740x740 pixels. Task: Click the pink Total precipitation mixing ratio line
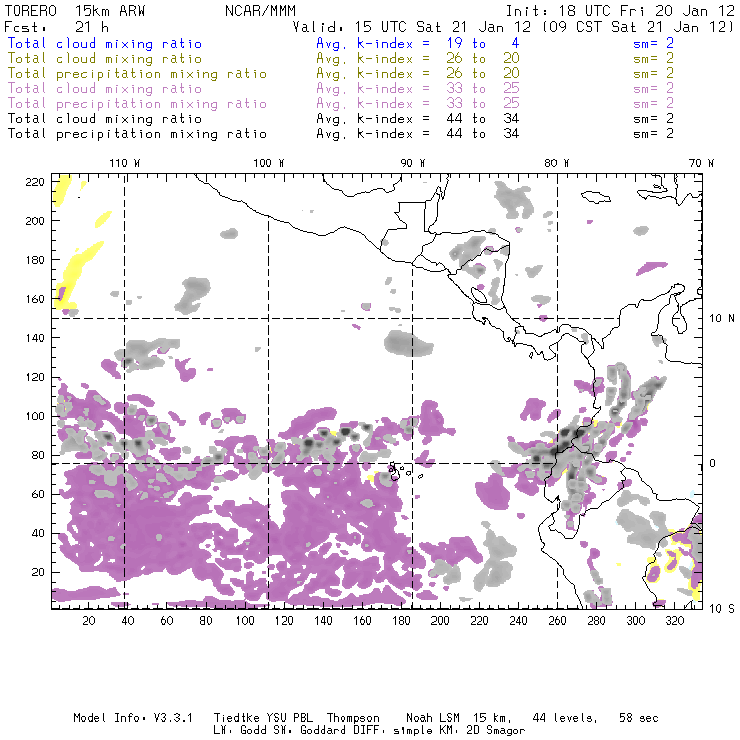coord(137,104)
